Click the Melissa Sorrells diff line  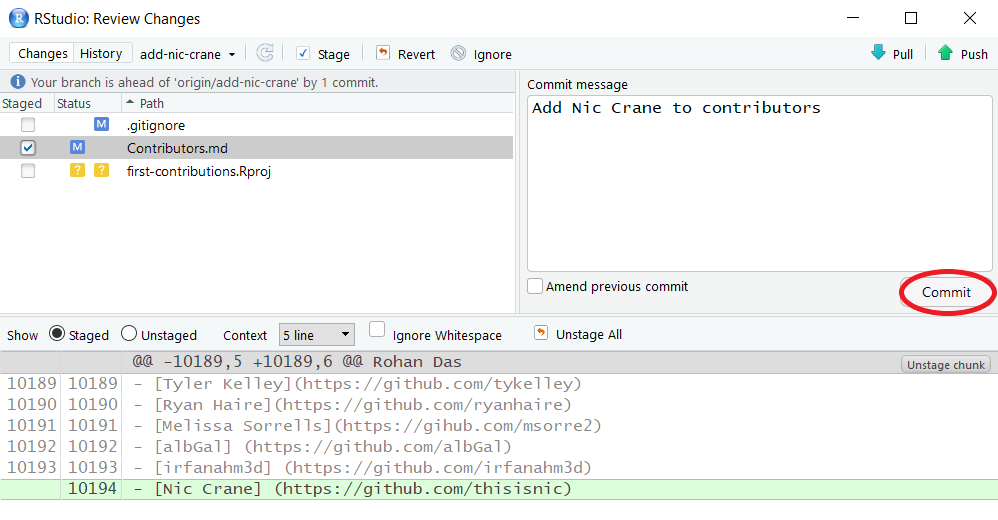(499, 426)
